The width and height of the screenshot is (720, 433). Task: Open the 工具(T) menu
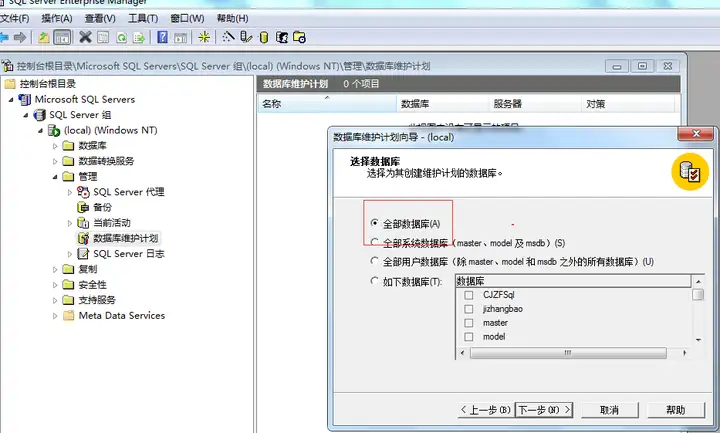tap(143, 18)
